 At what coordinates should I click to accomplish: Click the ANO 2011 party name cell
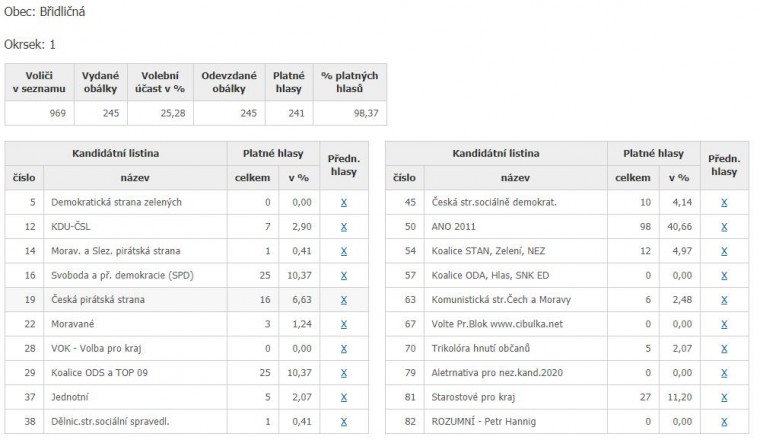tap(516, 227)
